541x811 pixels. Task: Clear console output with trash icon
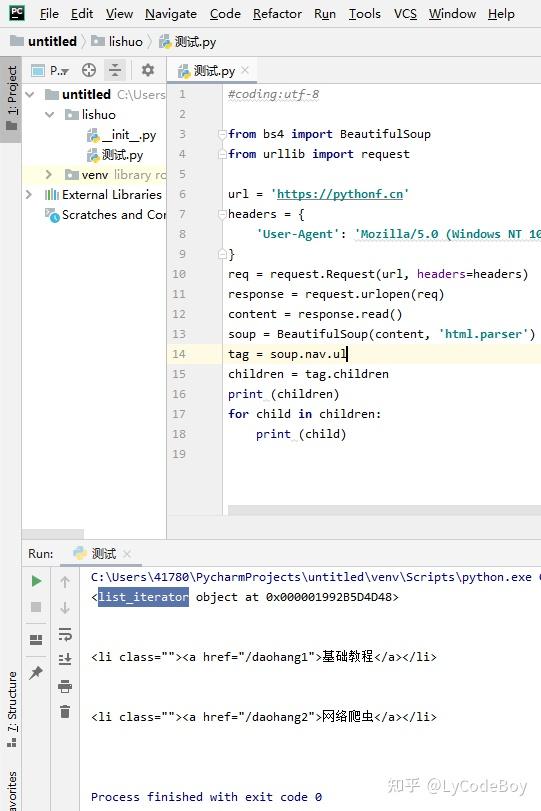[65, 712]
